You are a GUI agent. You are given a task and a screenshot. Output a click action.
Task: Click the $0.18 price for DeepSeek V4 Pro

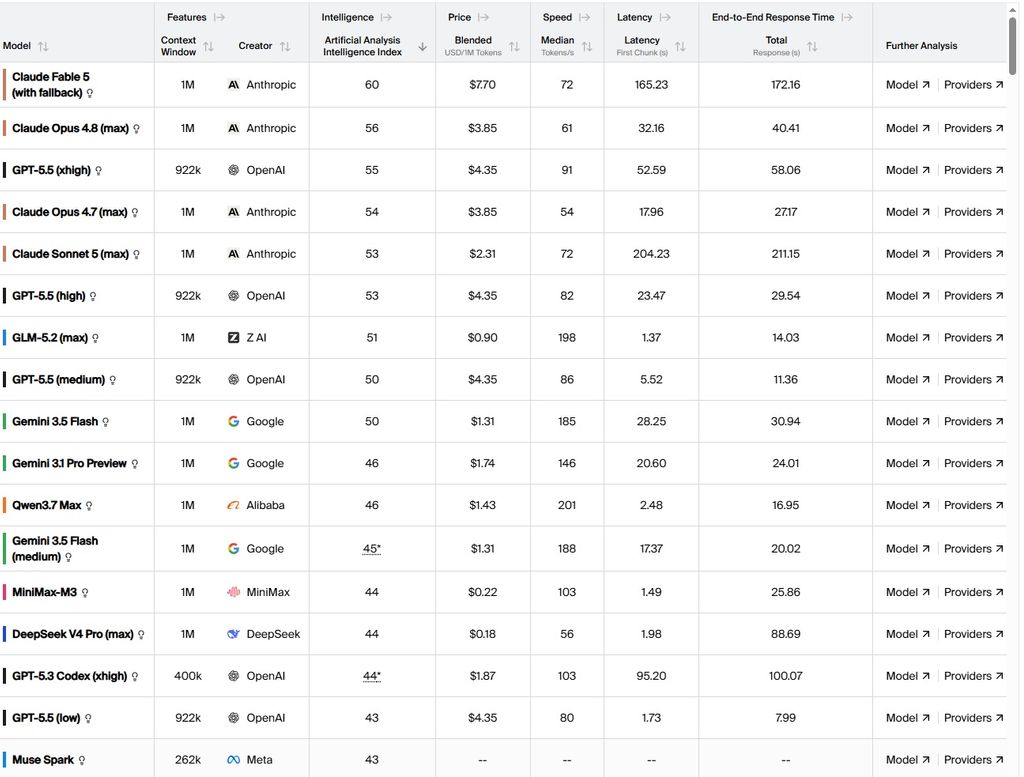pos(482,634)
